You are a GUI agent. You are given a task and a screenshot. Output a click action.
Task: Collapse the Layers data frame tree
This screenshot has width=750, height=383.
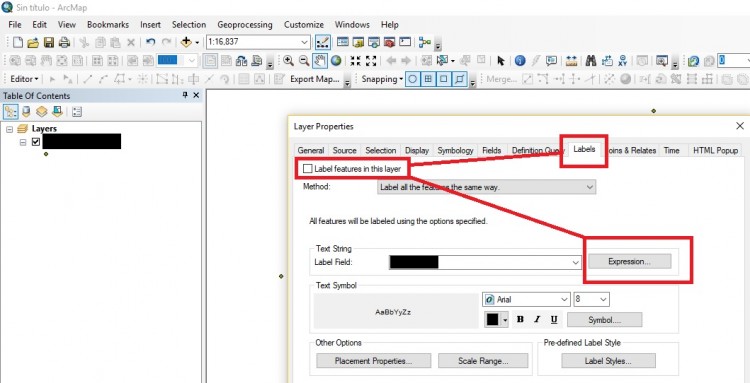(10, 129)
